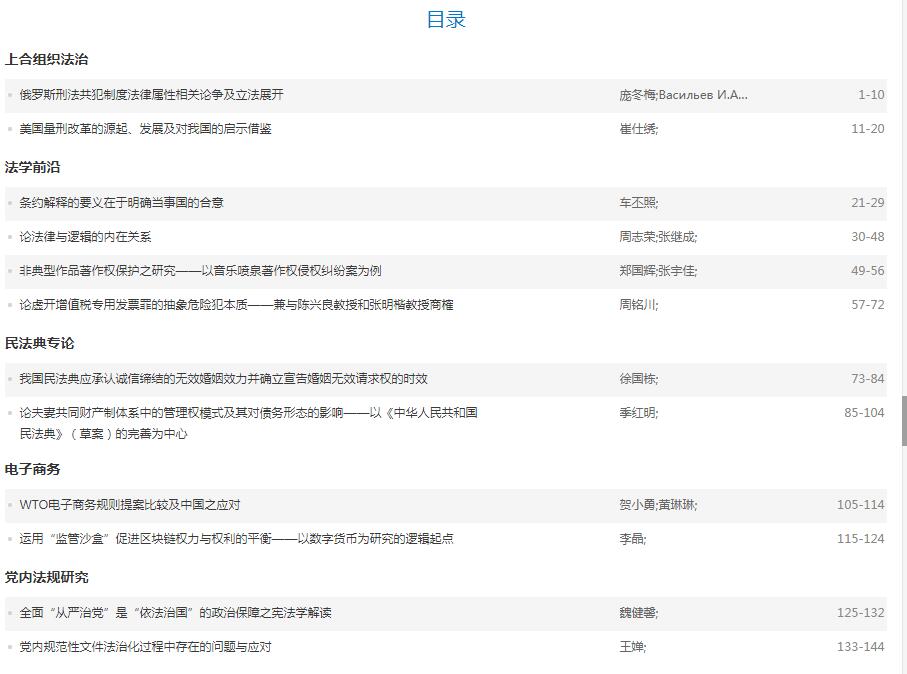This screenshot has width=907, height=674.
Task: Click the 目录 heading
Action: [x=446, y=20]
